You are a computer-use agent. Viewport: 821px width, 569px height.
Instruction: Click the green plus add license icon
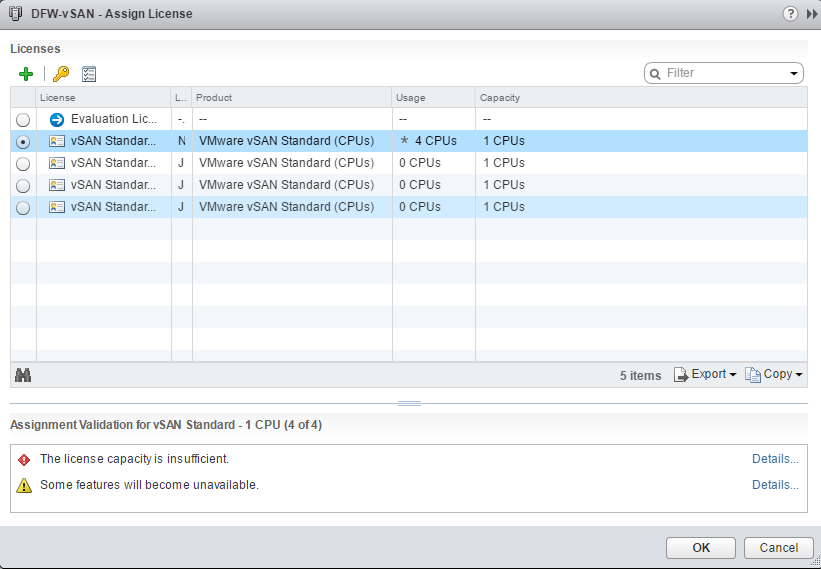26,74
